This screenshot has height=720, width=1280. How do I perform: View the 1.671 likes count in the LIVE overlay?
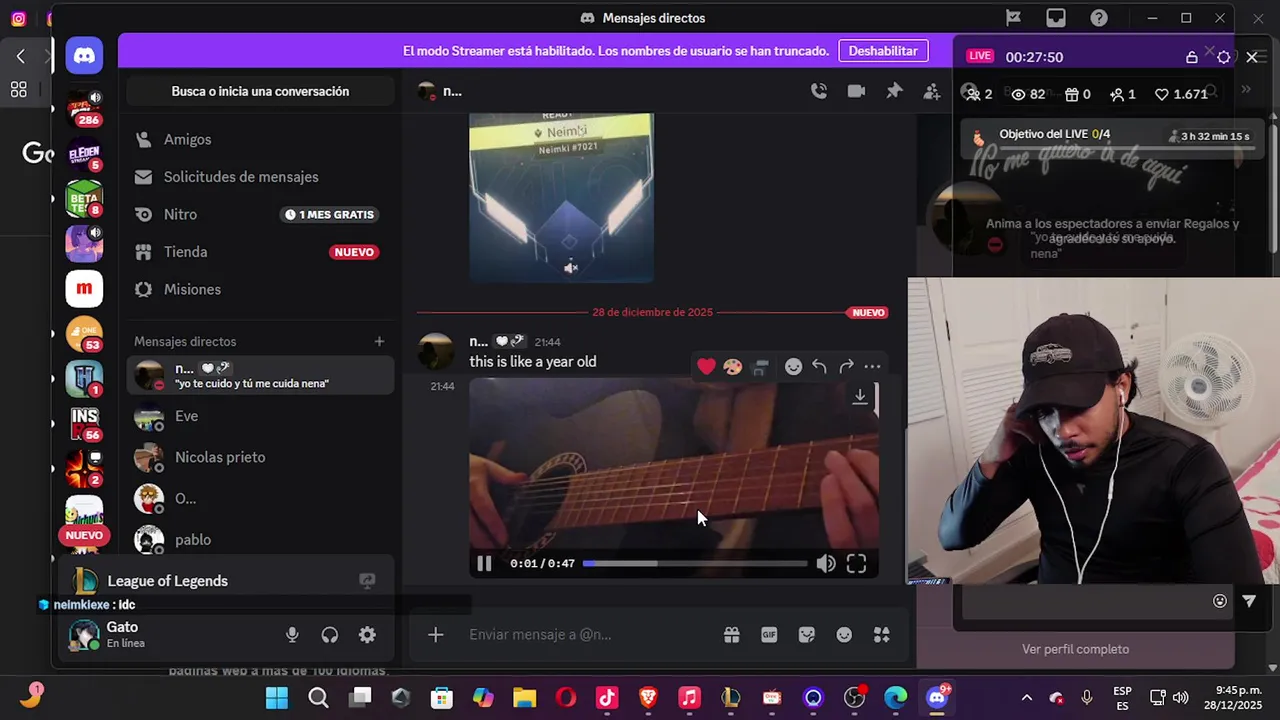[1181, 94]
